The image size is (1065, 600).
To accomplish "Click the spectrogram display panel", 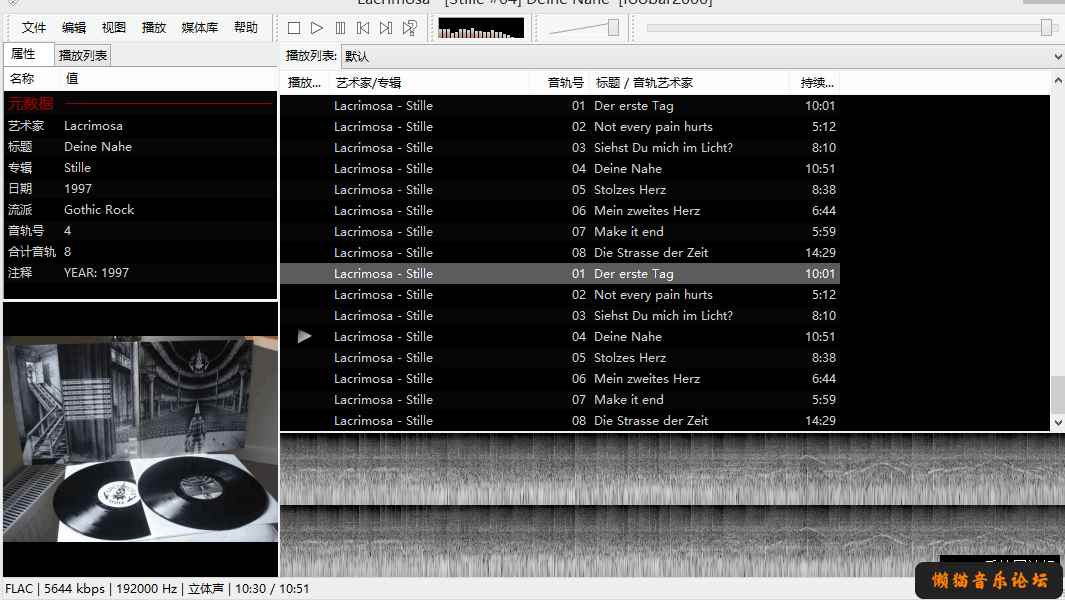I will point(672,505).
